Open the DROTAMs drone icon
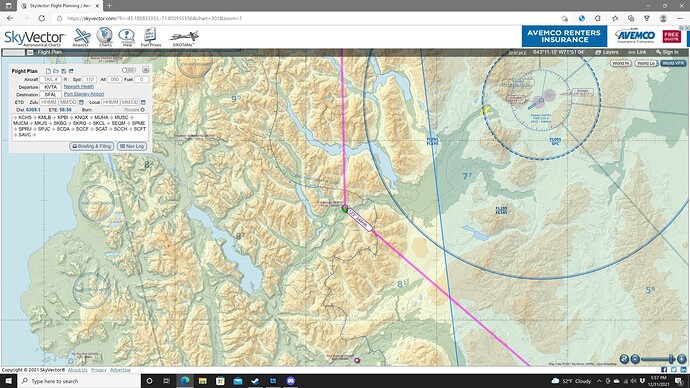 pyautogui.click(x=184, y=38)
